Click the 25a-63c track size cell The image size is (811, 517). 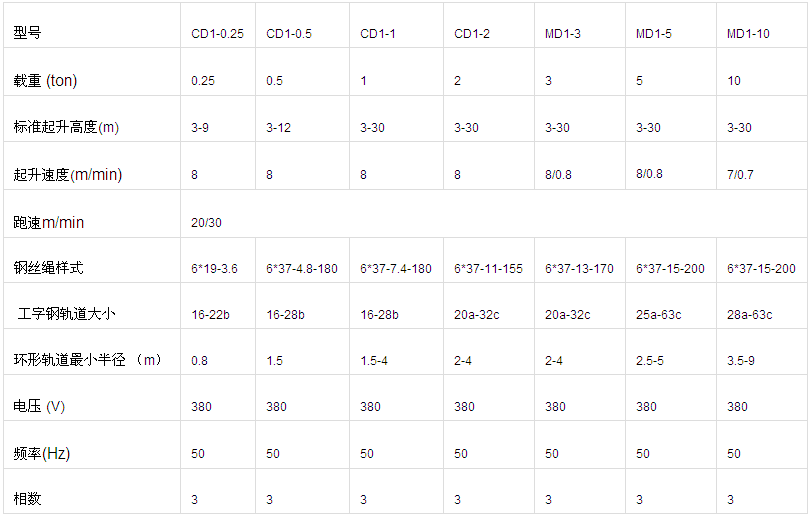(659, 315)
